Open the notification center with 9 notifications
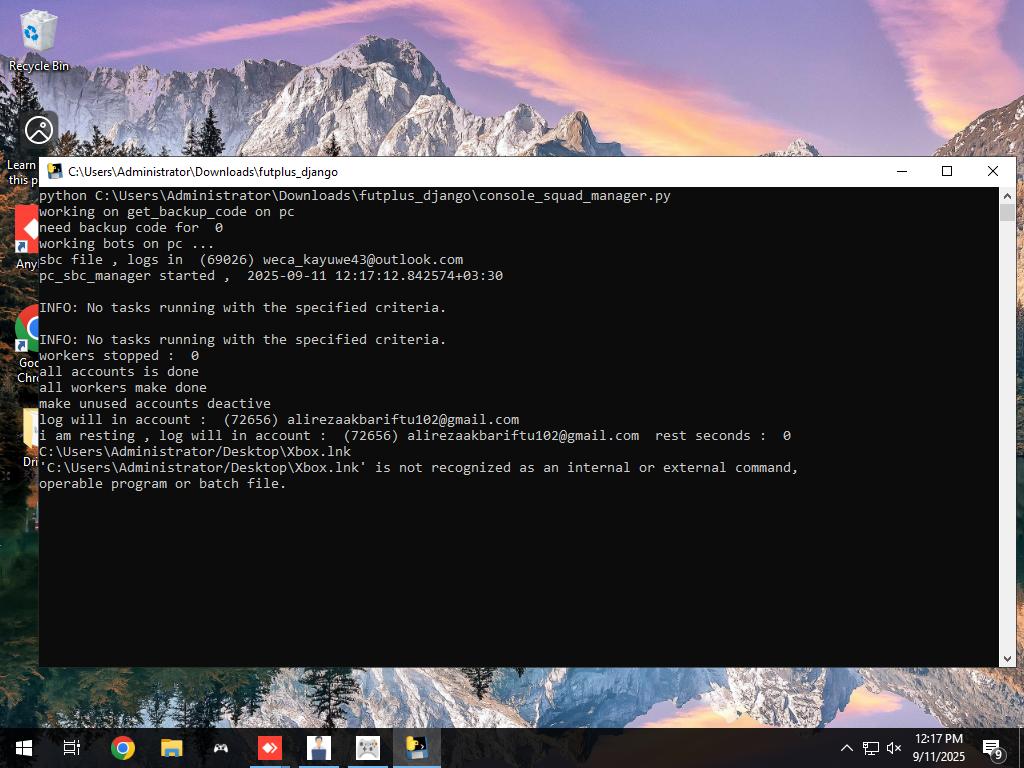The height and width of the screenshot is (768, 1024). [x=993, y=749]
